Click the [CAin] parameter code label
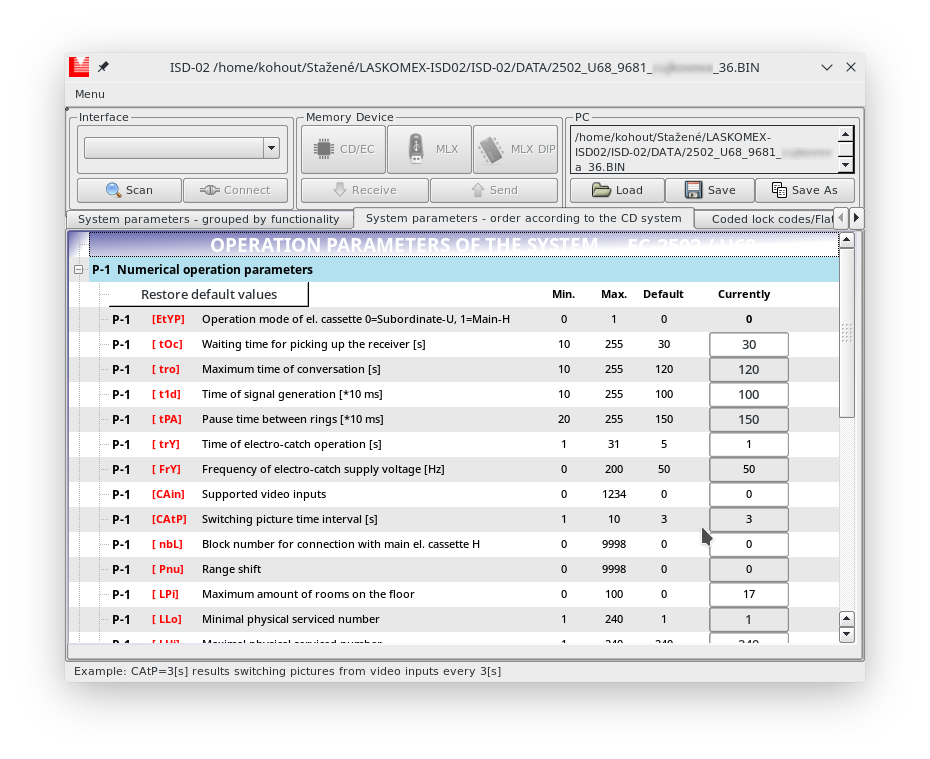Image resolution: width=930 pixels, height=759 pixels. [x=168, y=494]
